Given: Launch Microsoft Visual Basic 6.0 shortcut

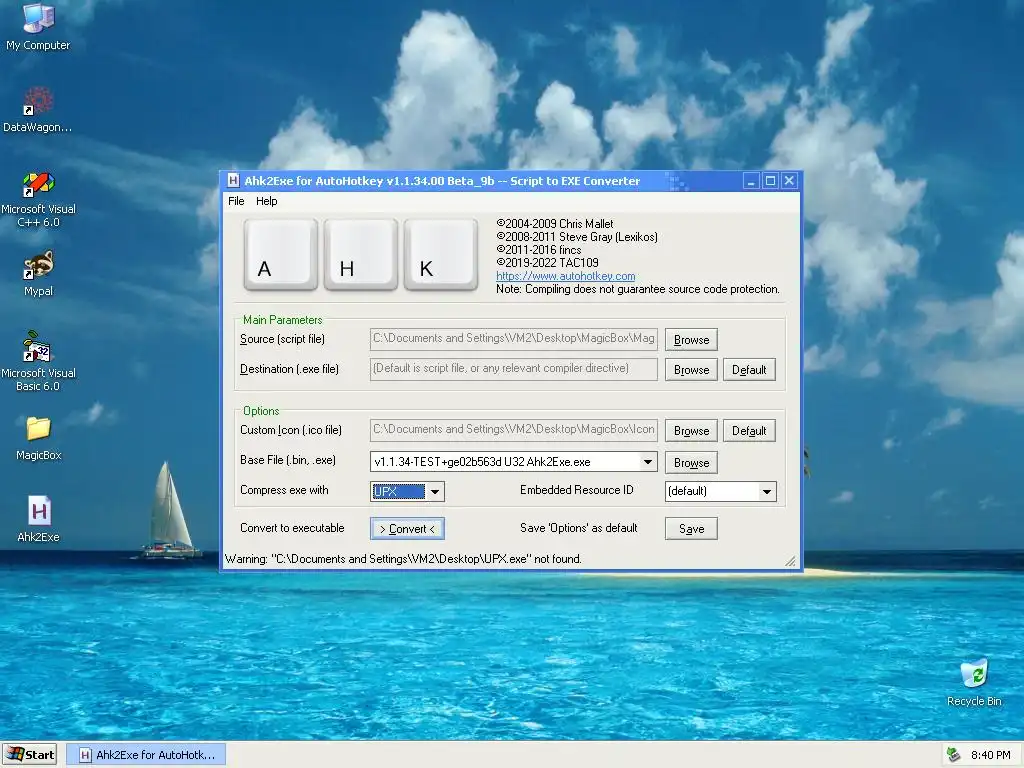Looking at the screenshot, I should [x=38, y=361].
